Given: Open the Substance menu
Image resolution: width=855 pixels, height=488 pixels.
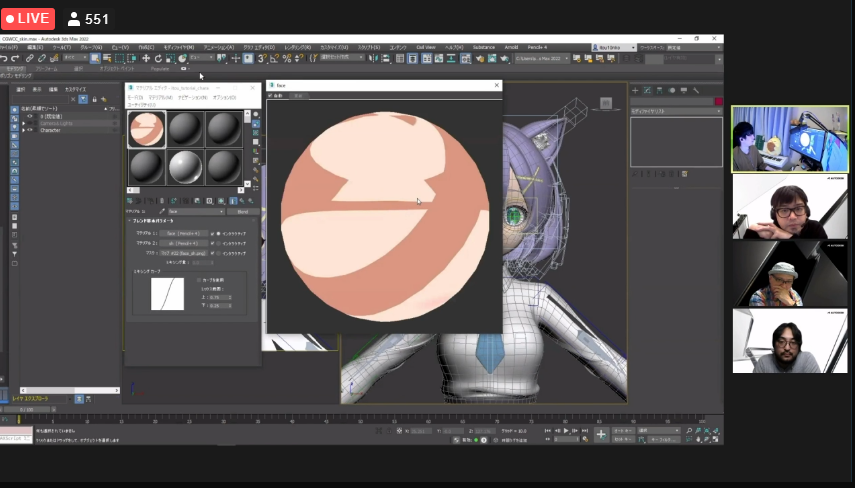Looking at the screenshot, I should (484, 47).
